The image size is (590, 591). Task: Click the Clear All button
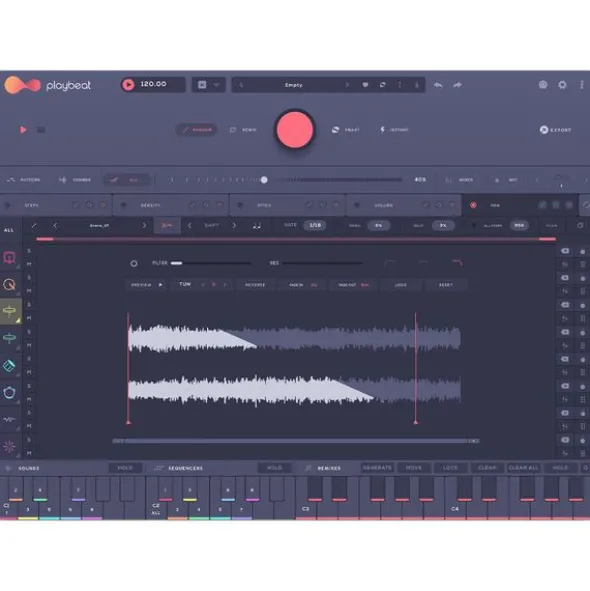524,468
